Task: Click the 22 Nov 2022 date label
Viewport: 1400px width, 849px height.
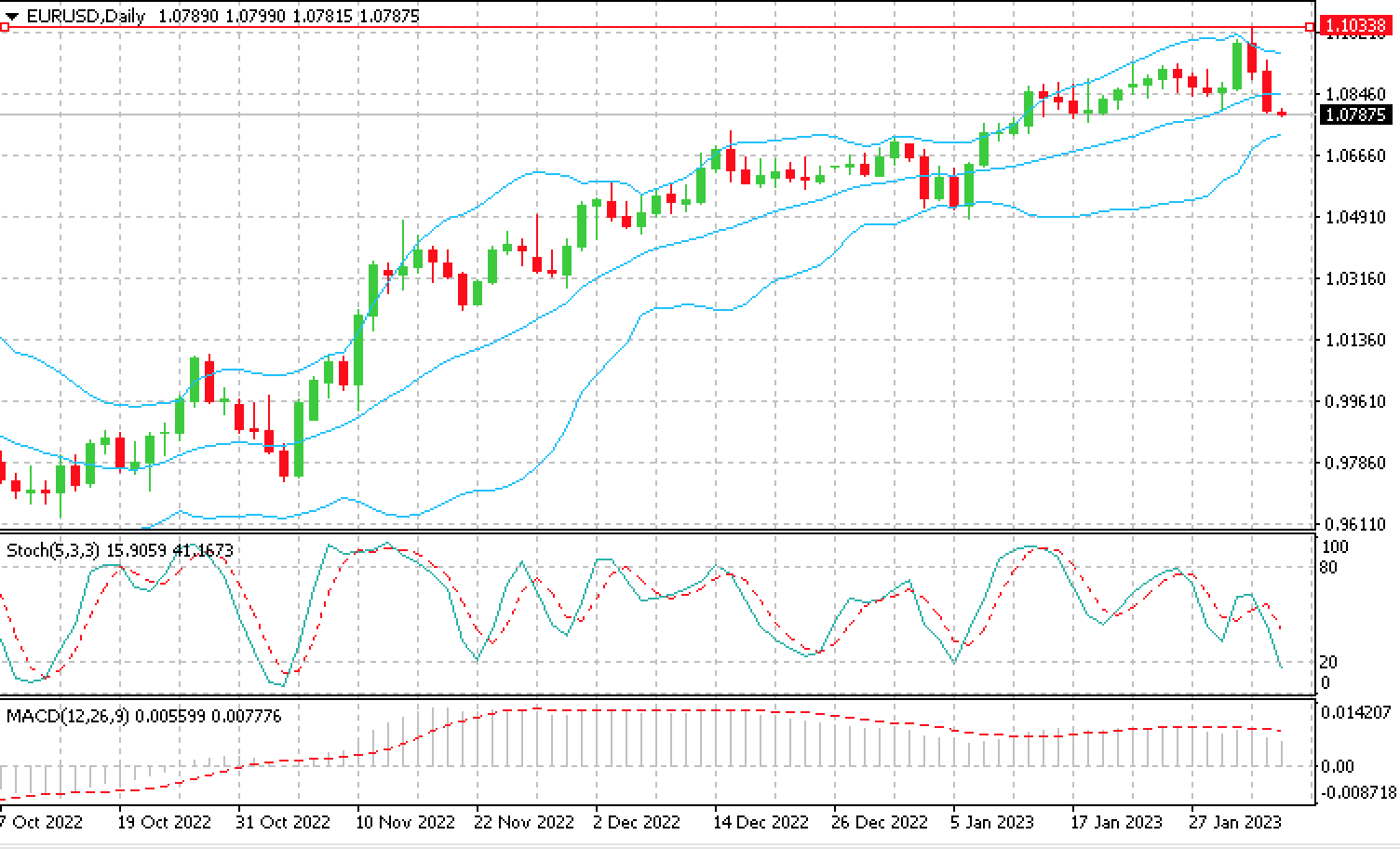Action: 526,822
